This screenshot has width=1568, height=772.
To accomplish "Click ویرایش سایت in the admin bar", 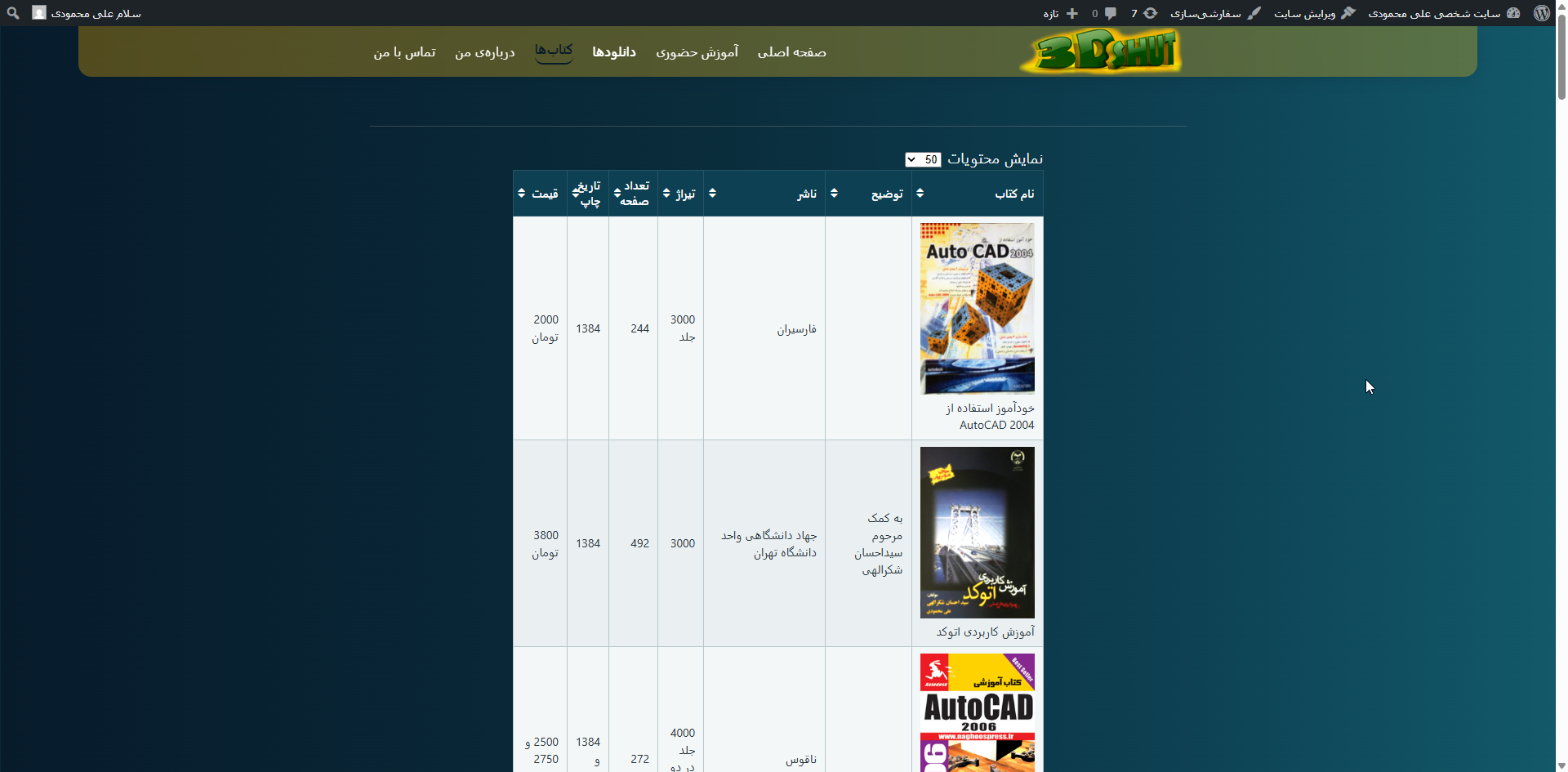I will click(1314, 13).
